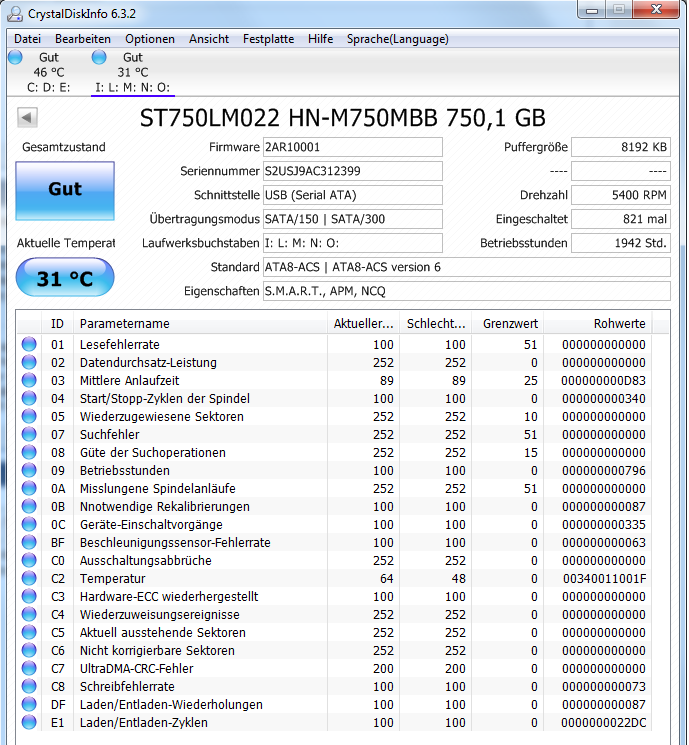689x745 pixels.
Task: Click the Firmware field 2AR10001
Action: click(x=353, y=147)
